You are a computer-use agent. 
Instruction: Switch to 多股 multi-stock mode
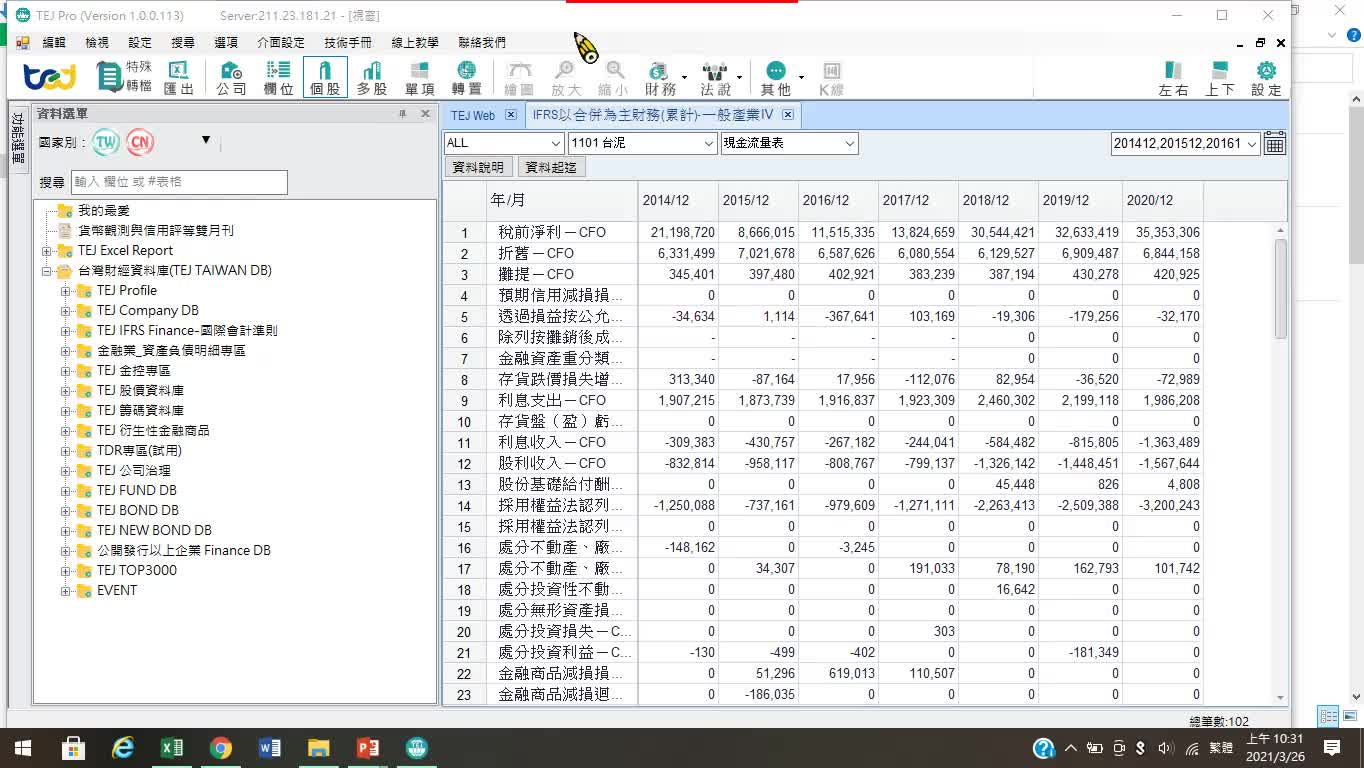click(x=372, y=77)
